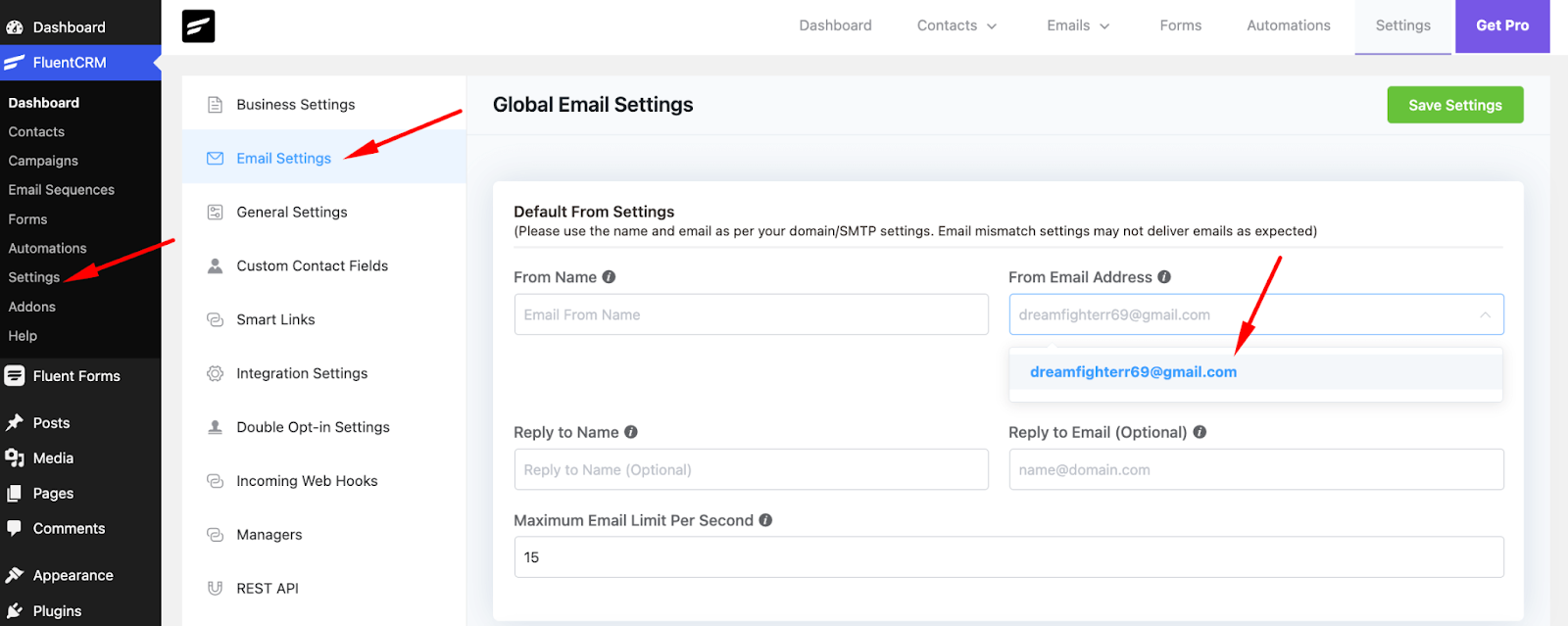Click the REST API magnet icon
1568x626 pixels.
(215, 588)
